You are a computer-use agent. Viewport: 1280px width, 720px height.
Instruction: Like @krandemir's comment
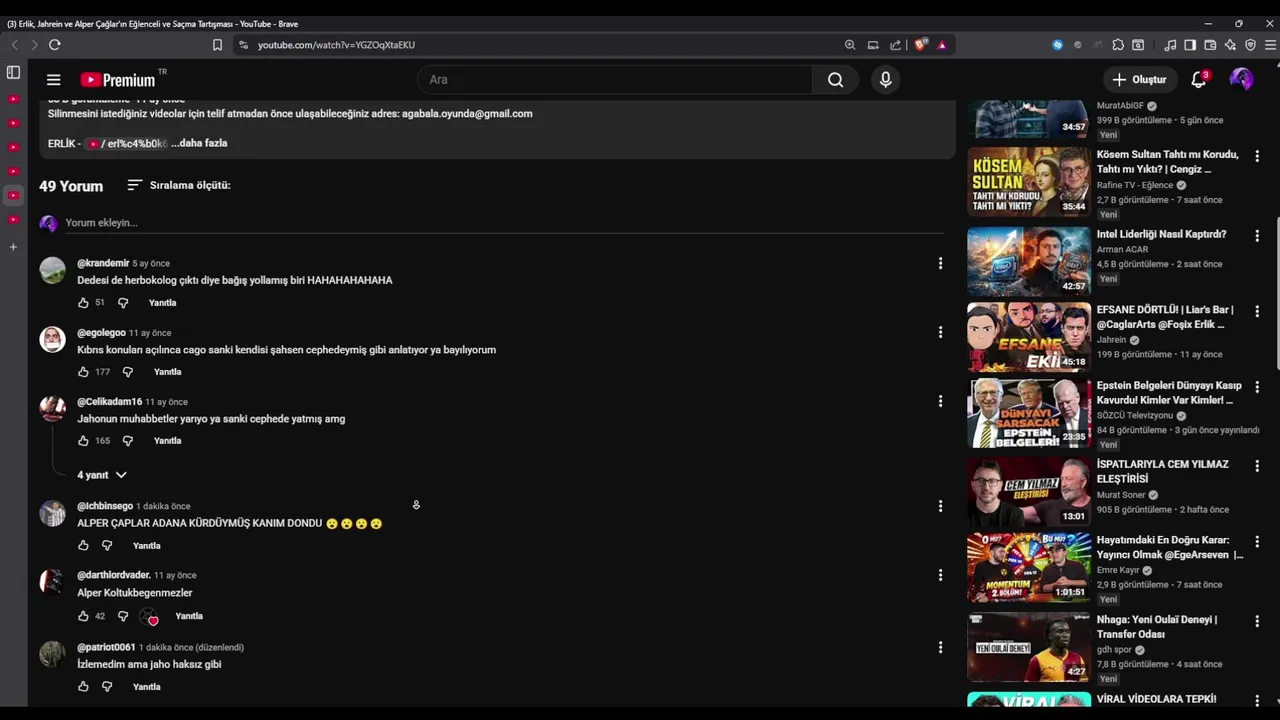[83, 303]
